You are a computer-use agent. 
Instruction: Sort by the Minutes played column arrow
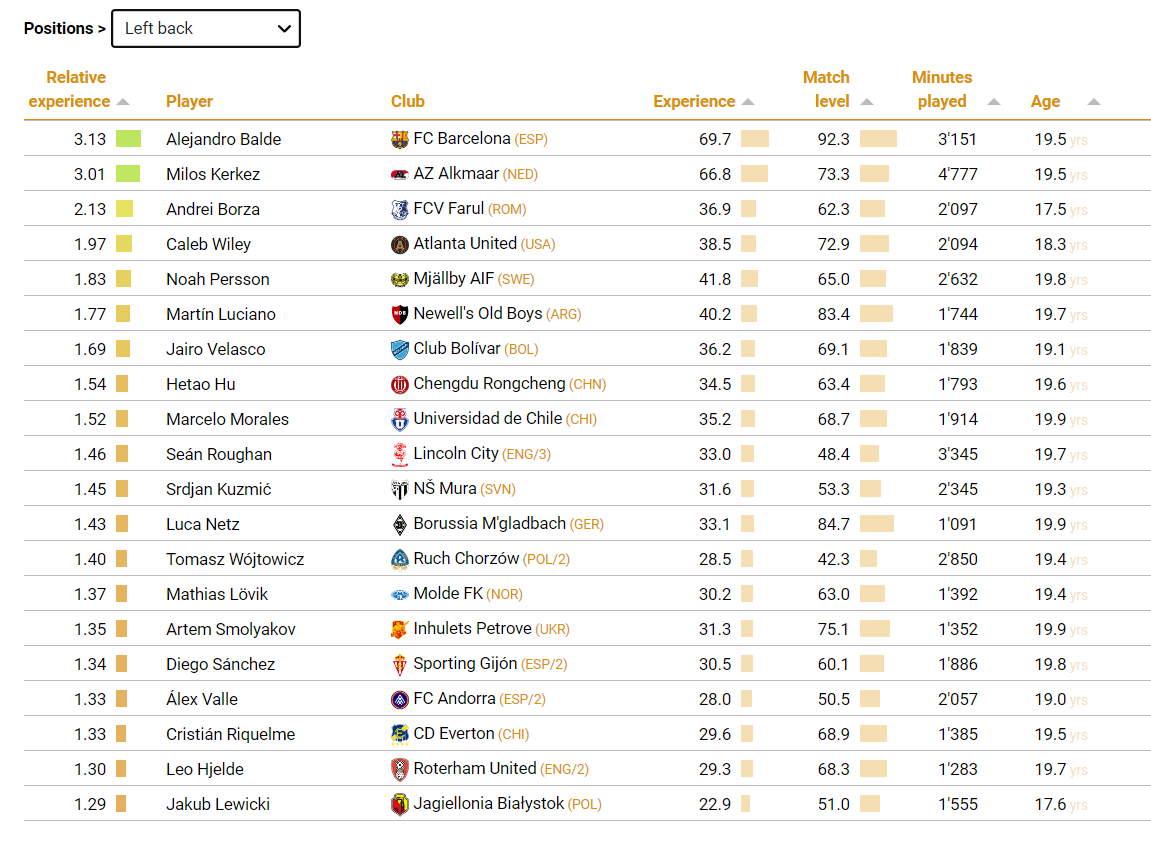(994, 102)
